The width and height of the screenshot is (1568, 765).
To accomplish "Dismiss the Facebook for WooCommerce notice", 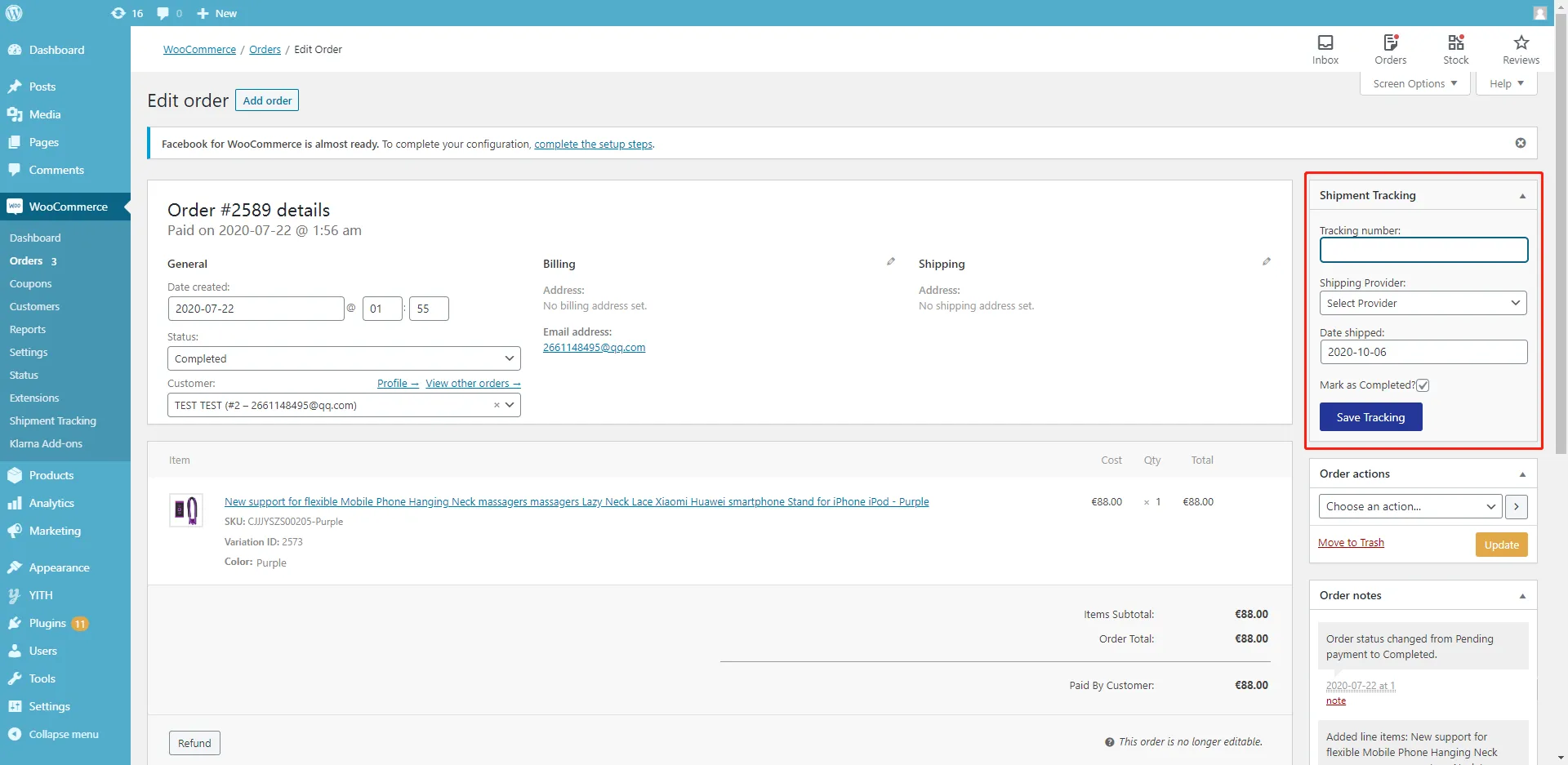I will coord(1521,143).
